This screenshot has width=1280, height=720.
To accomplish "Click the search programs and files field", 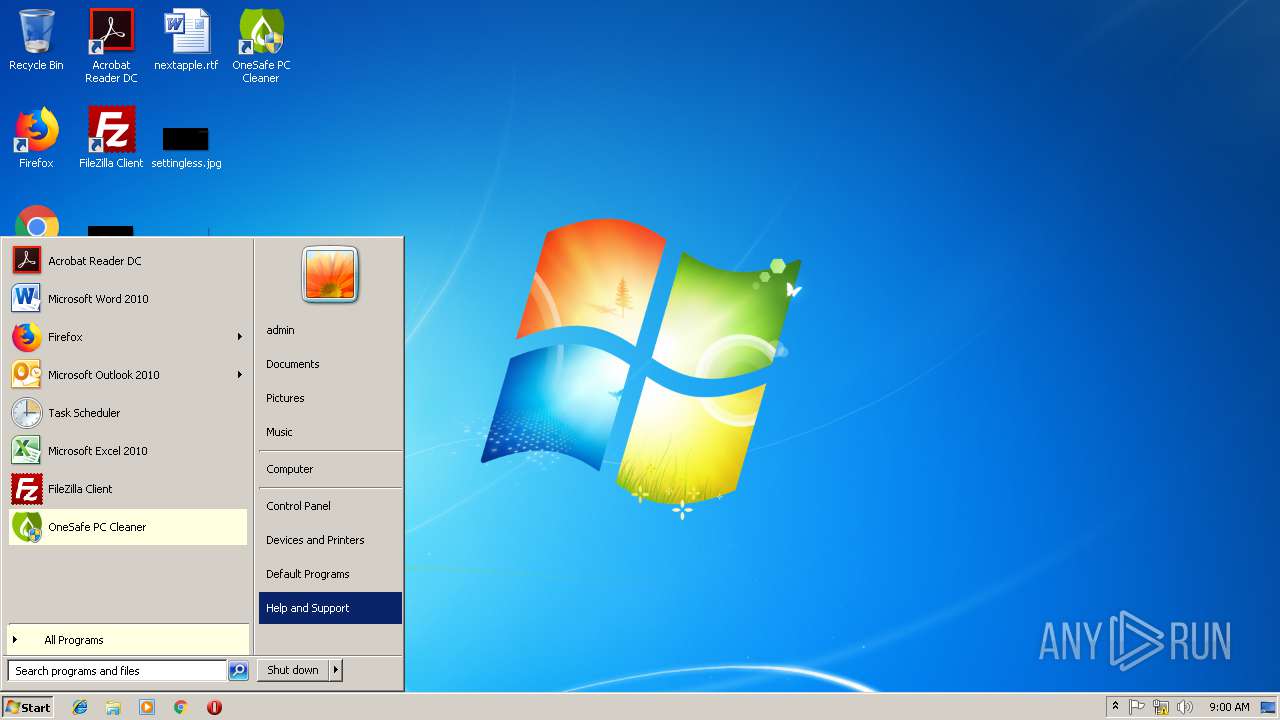I will pyautogui.click(x=117, y=671).
